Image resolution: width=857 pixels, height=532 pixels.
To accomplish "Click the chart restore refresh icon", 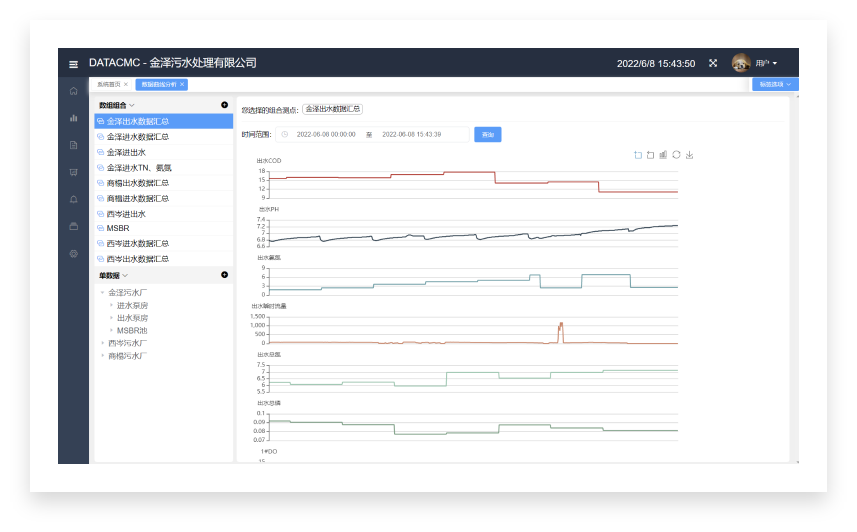I will (676, 155).
